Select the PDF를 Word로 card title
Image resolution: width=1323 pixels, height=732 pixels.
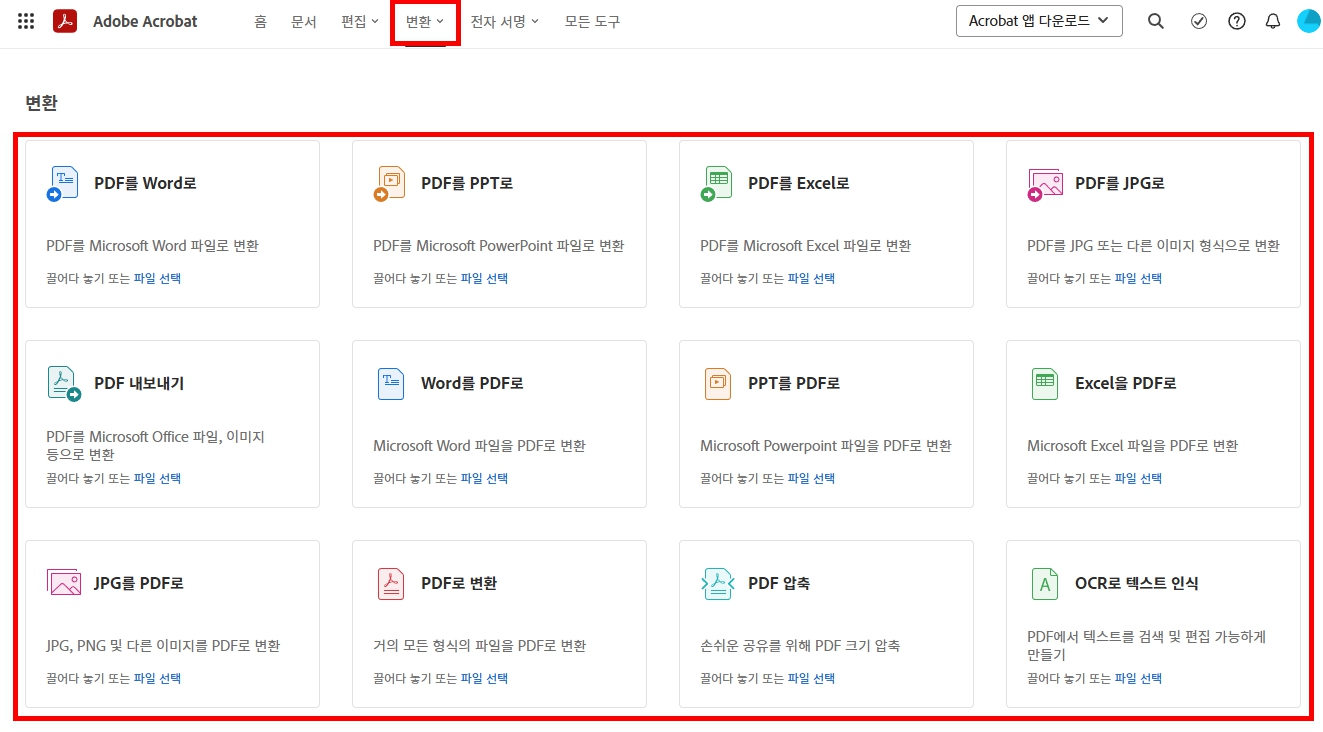tap(145, 183)
